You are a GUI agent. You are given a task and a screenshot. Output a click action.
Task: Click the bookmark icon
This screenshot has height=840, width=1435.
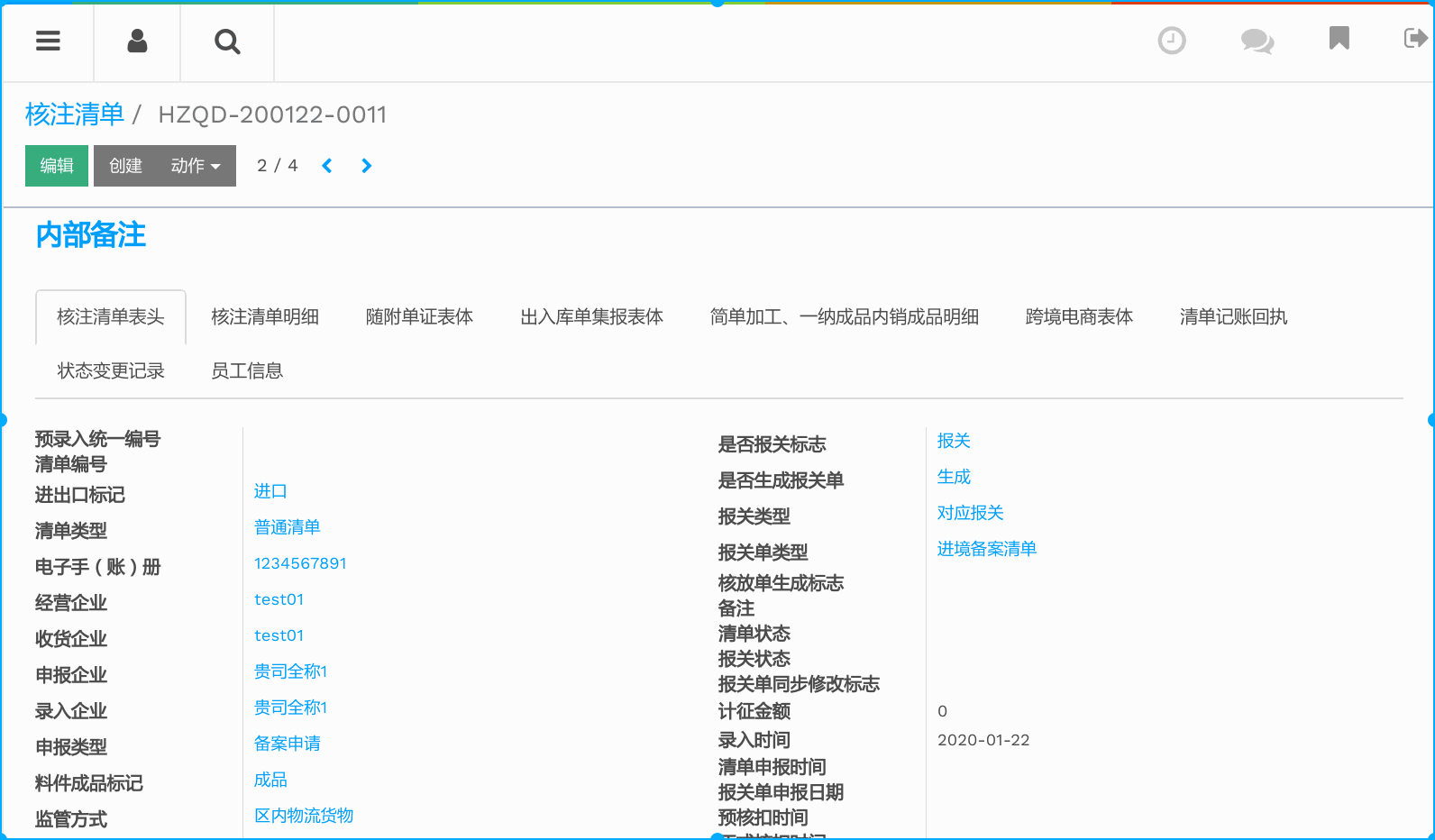click(1339, 39)
